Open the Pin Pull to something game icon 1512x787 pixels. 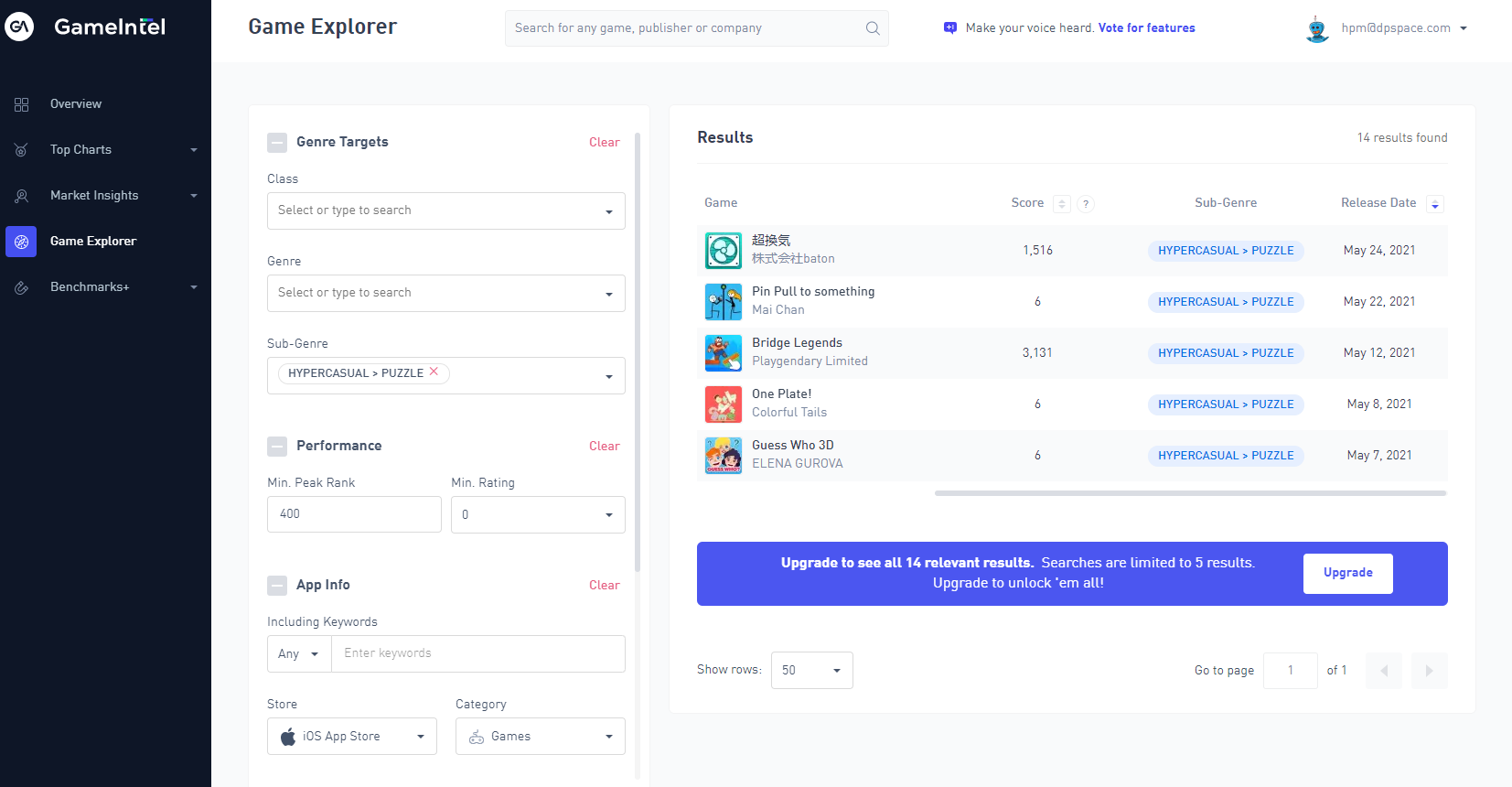coord(724,302)
